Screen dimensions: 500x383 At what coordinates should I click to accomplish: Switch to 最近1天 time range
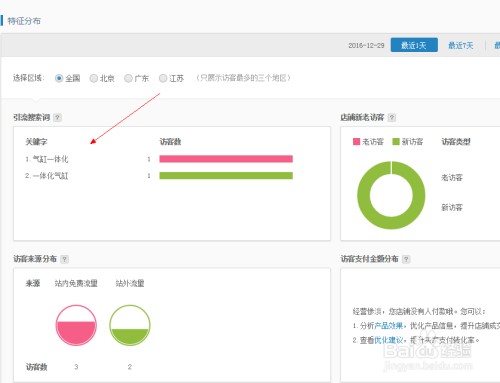tap(414, 45)
